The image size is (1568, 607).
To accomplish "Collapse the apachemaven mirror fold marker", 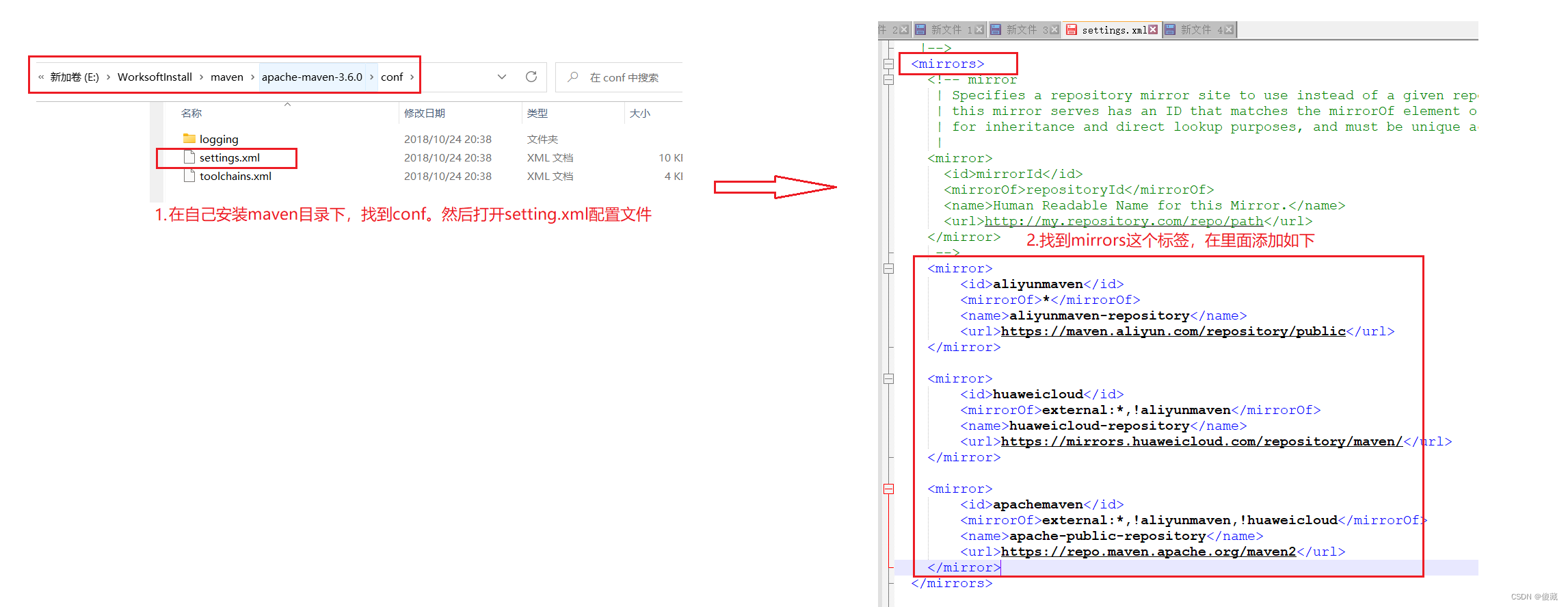I will (888, 489).
